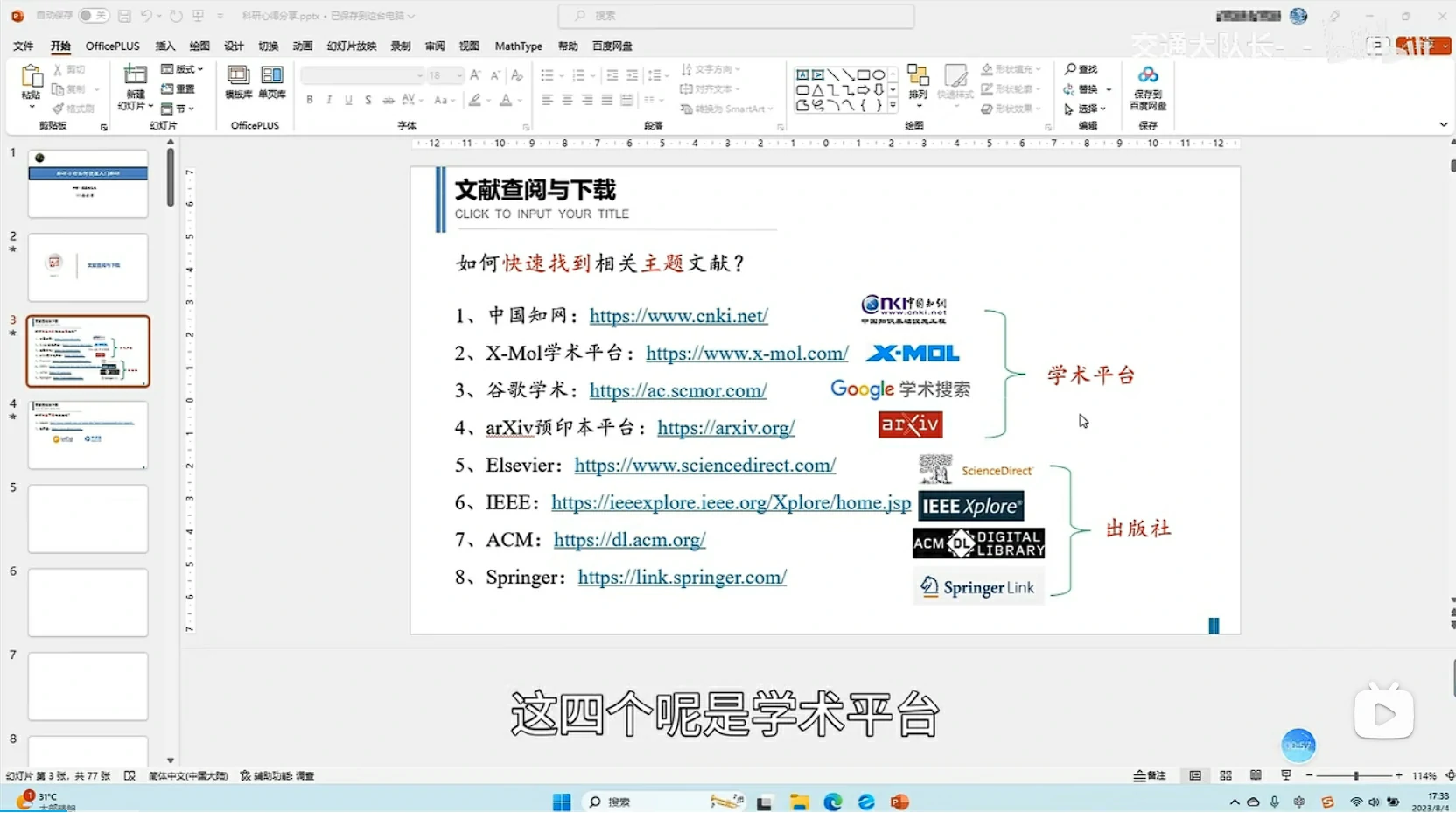Image resolution: width=1456 pixels, height=813 pixels.
Task: Open the template library (模板库) icon
Action: (238, 76)
